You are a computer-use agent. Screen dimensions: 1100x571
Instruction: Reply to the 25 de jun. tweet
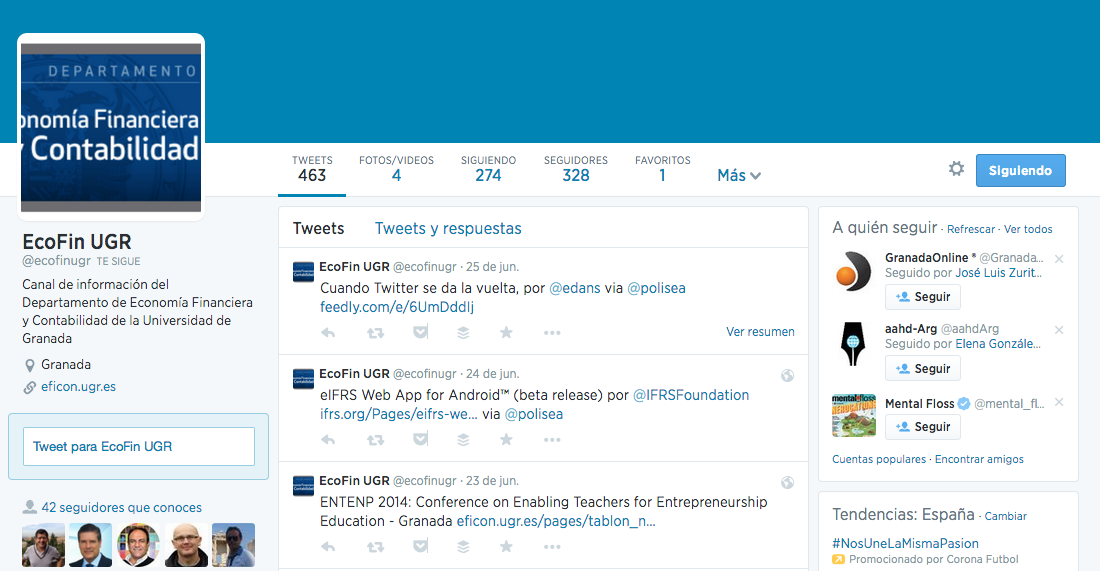pos(328,332)
